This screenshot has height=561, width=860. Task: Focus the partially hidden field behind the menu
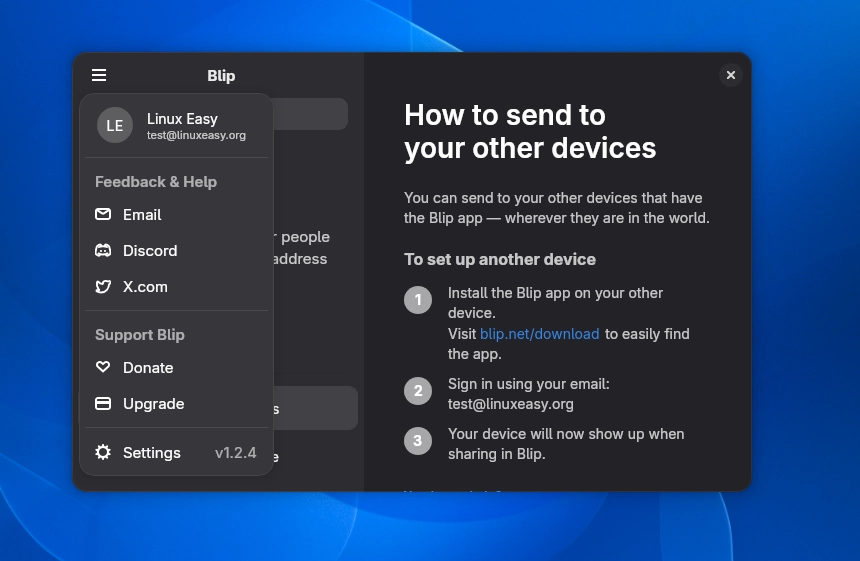(310, 114)
